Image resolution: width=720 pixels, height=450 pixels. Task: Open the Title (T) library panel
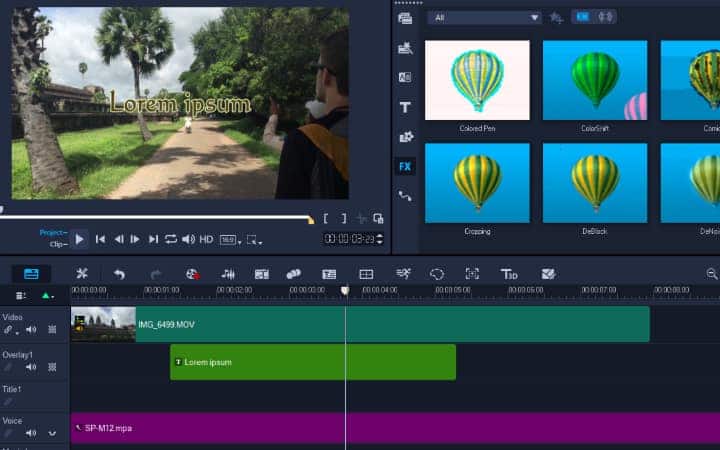pos(405,107)
